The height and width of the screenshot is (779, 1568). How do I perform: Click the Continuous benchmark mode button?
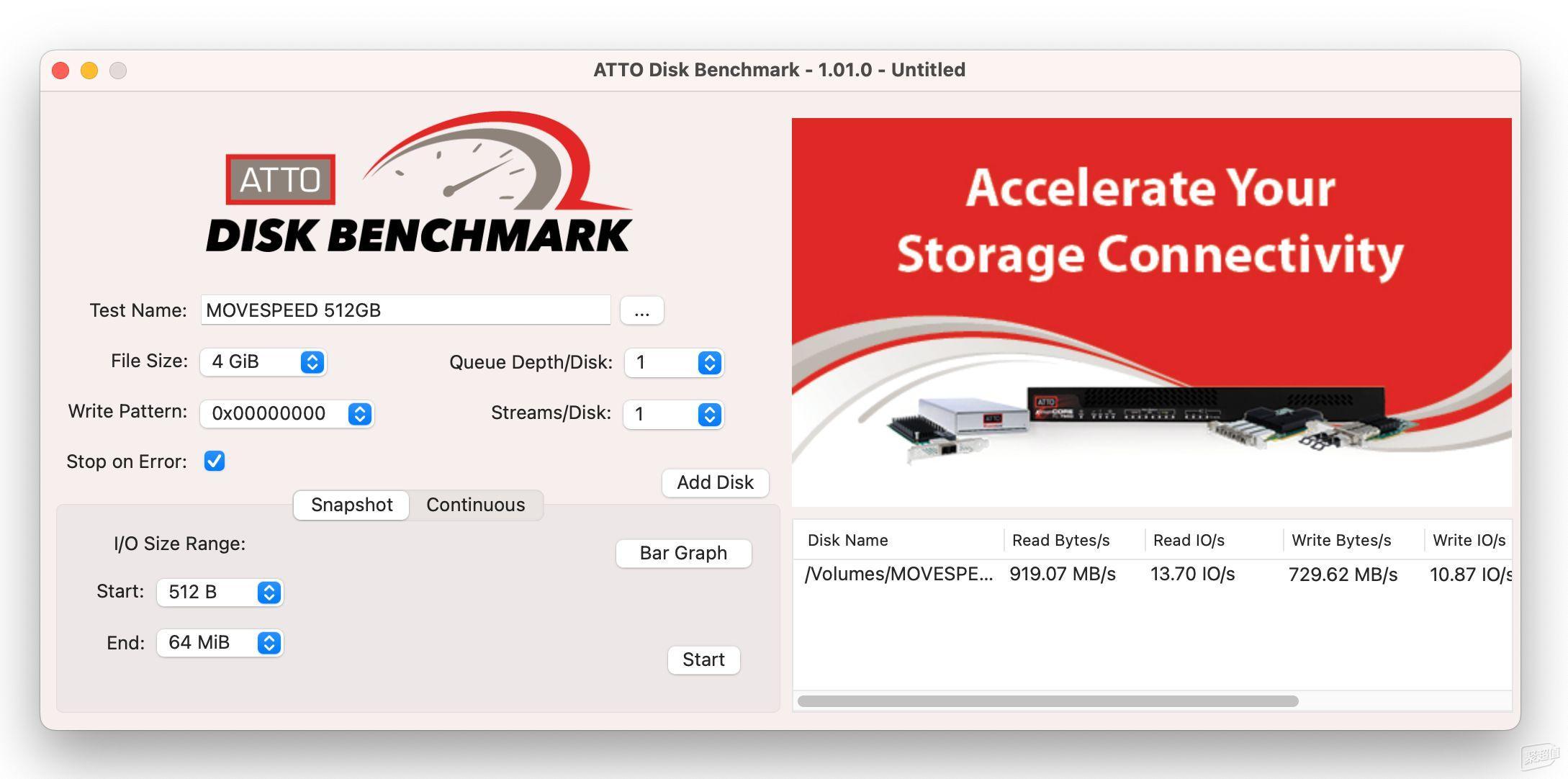pyautogui.click(x=475, y=504)
